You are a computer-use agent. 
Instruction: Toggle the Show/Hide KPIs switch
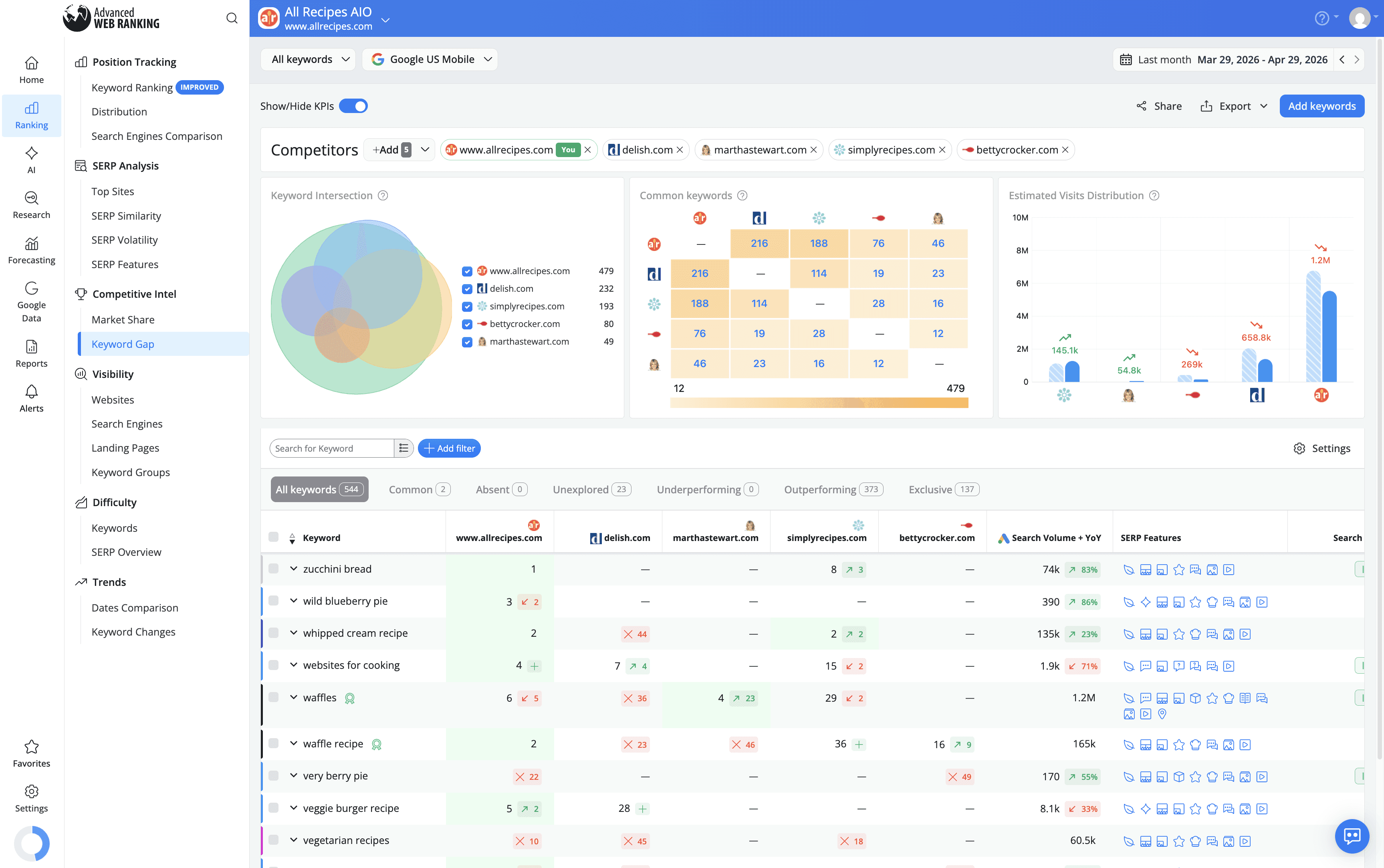pyautogui.click(x=353, y=106)
